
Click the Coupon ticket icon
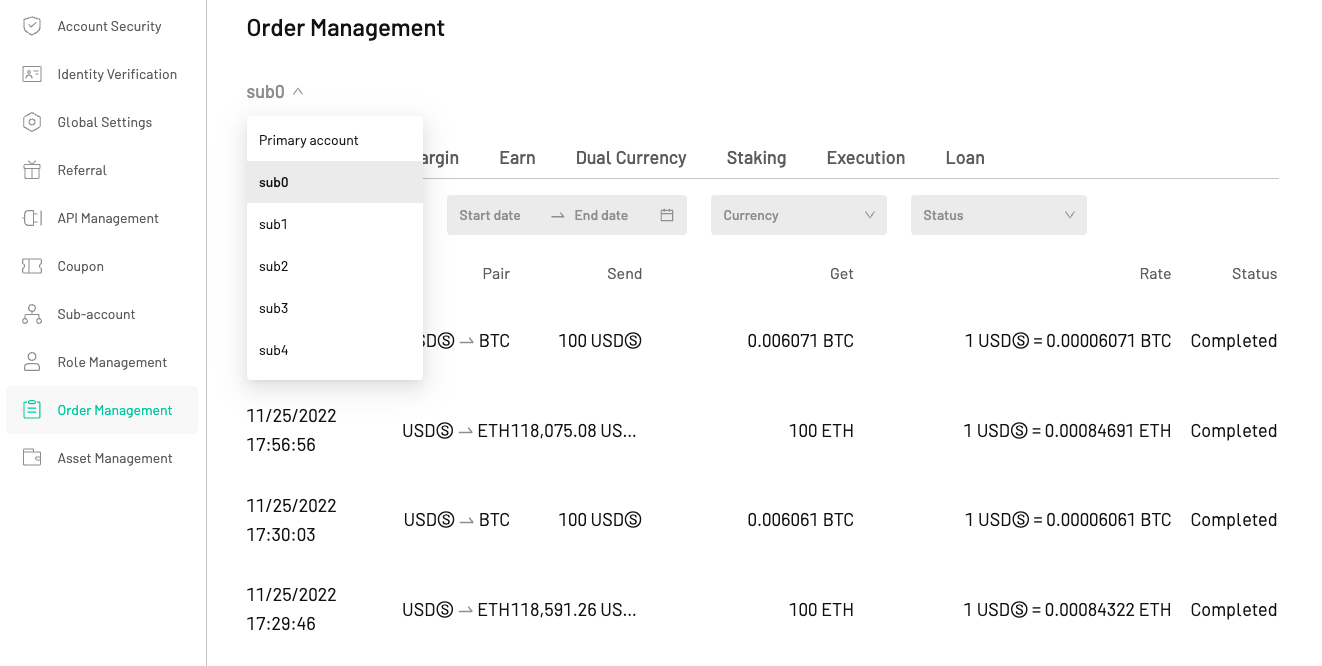click(x=32, y=266)
